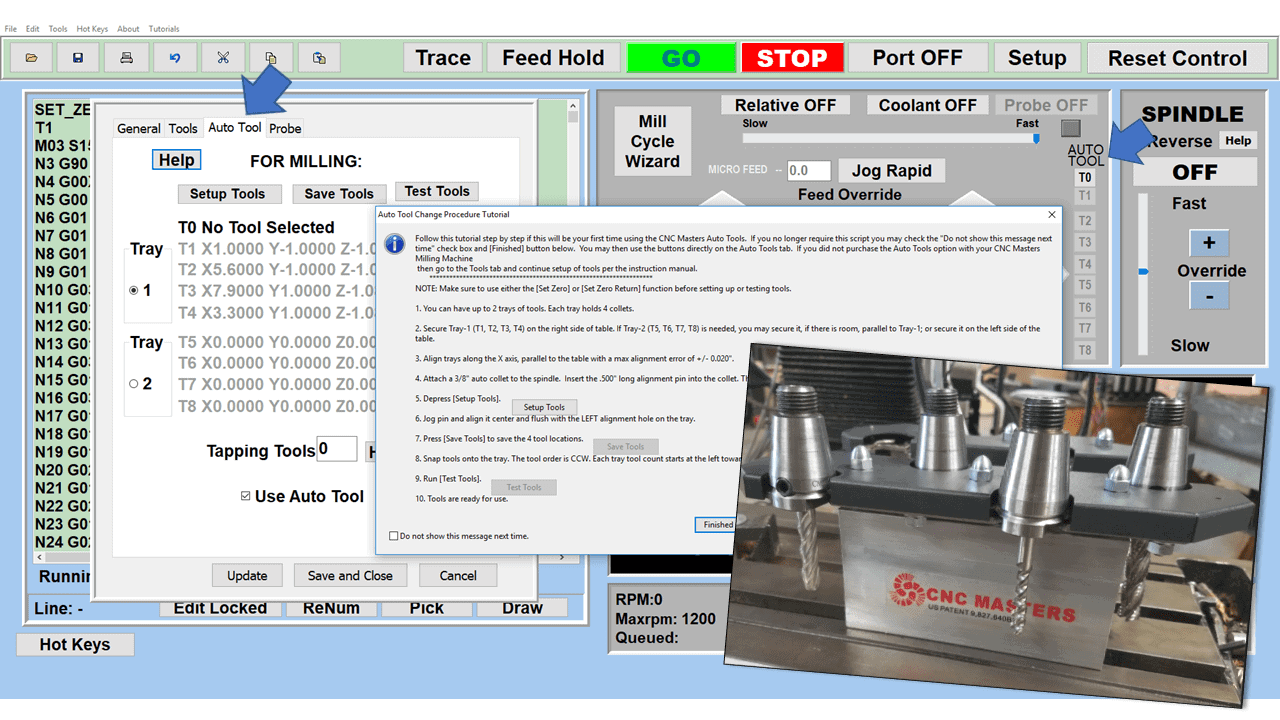Click Test Tools in the Auto Tool tab
This screenshot has height=720, width=1280.
437,191
